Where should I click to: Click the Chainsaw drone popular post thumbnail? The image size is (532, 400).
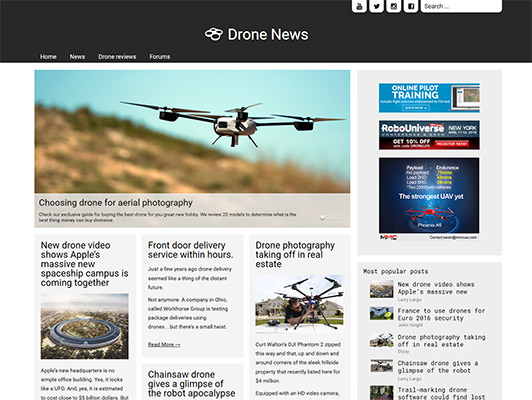tap(382, 366)
